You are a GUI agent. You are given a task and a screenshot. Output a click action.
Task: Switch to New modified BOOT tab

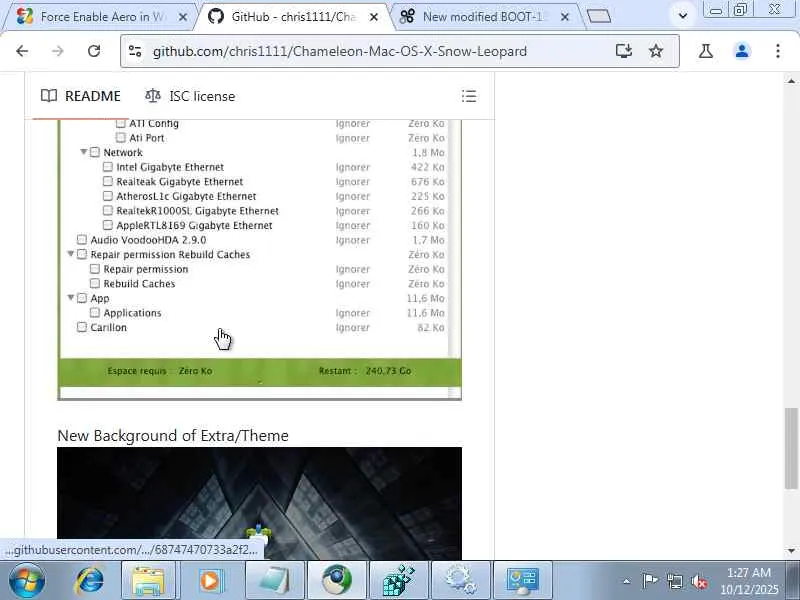pyautogui.click(x=485, y=17)
